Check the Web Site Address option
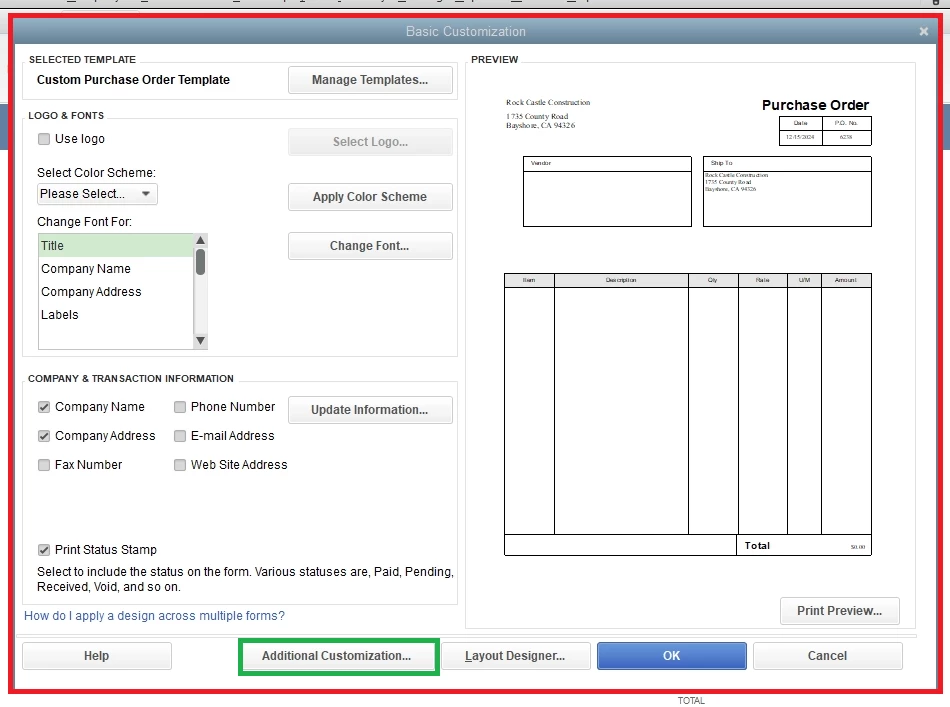Image resolution: width=950 pixels, height=707 pixels. click(x=180, y=465)
